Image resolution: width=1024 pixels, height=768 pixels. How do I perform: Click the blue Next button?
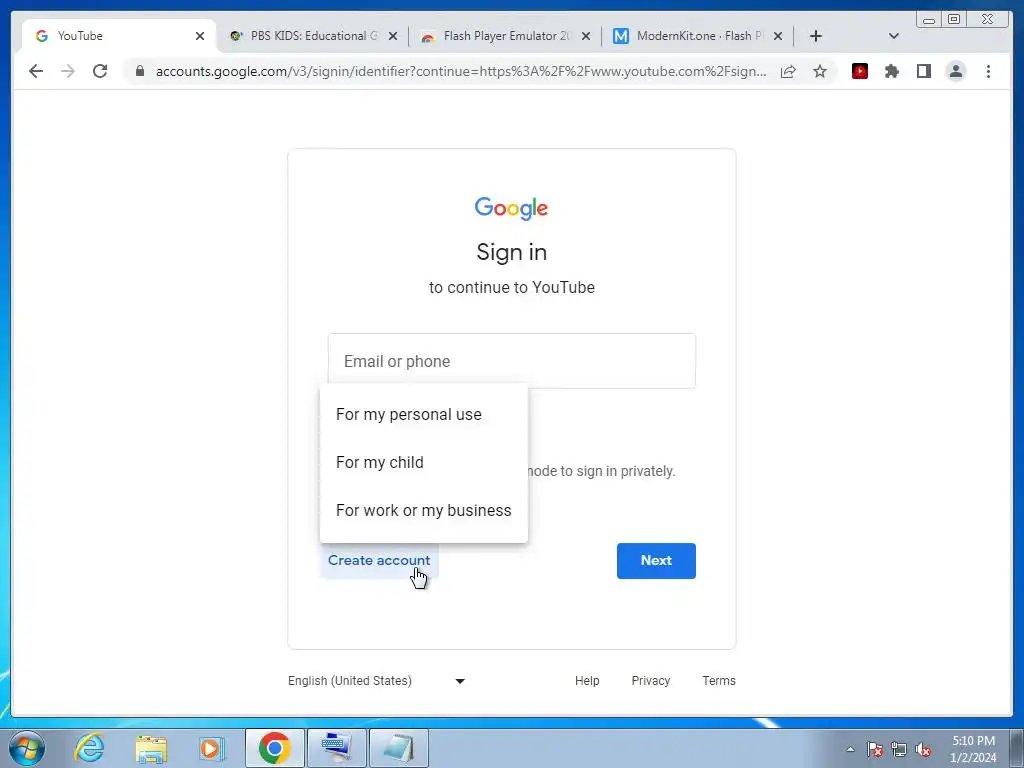tap(656, 560)
